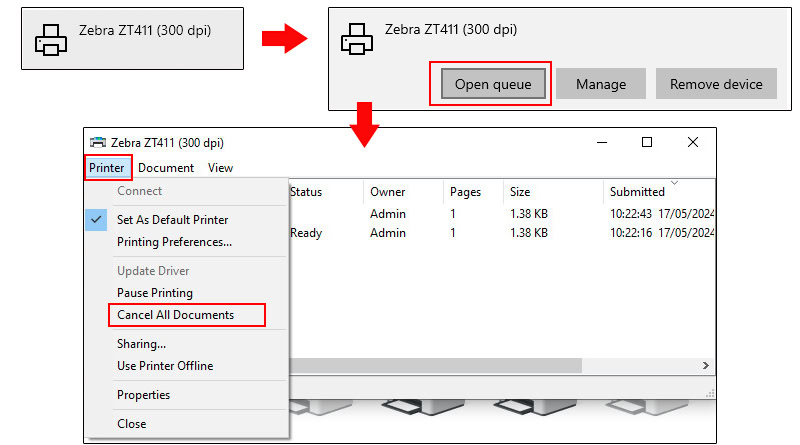The image size is (800, 445).
Task: Open the Sharing option
Action: 141,344
